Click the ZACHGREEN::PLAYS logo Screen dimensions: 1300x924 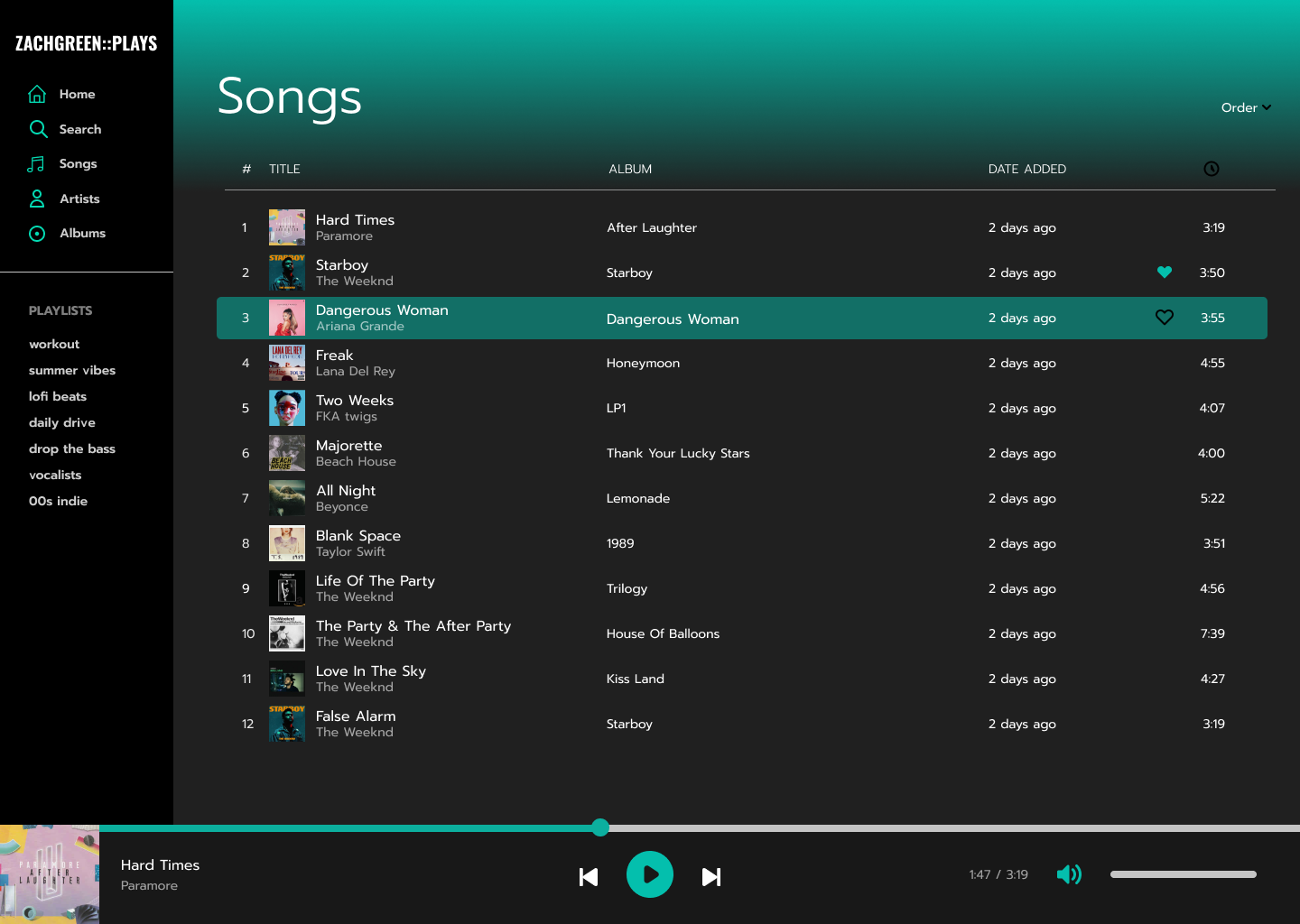[87, 43]
